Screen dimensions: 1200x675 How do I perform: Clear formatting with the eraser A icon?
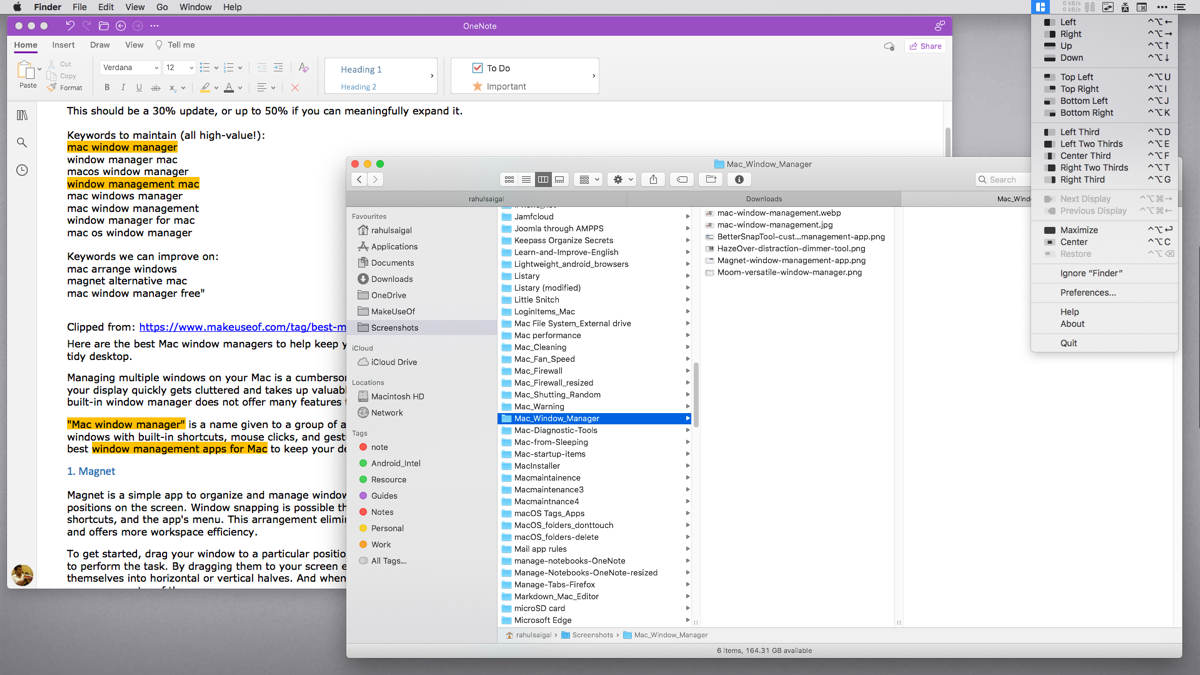303,68
